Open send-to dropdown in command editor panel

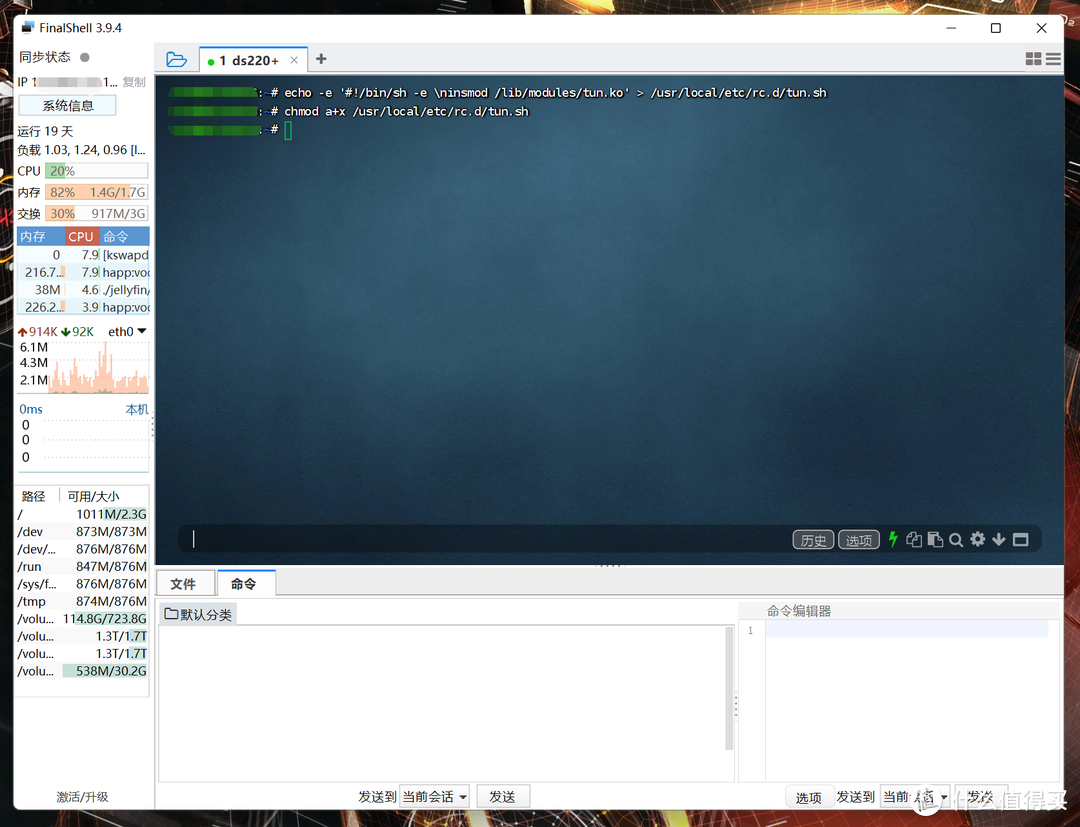914,797
